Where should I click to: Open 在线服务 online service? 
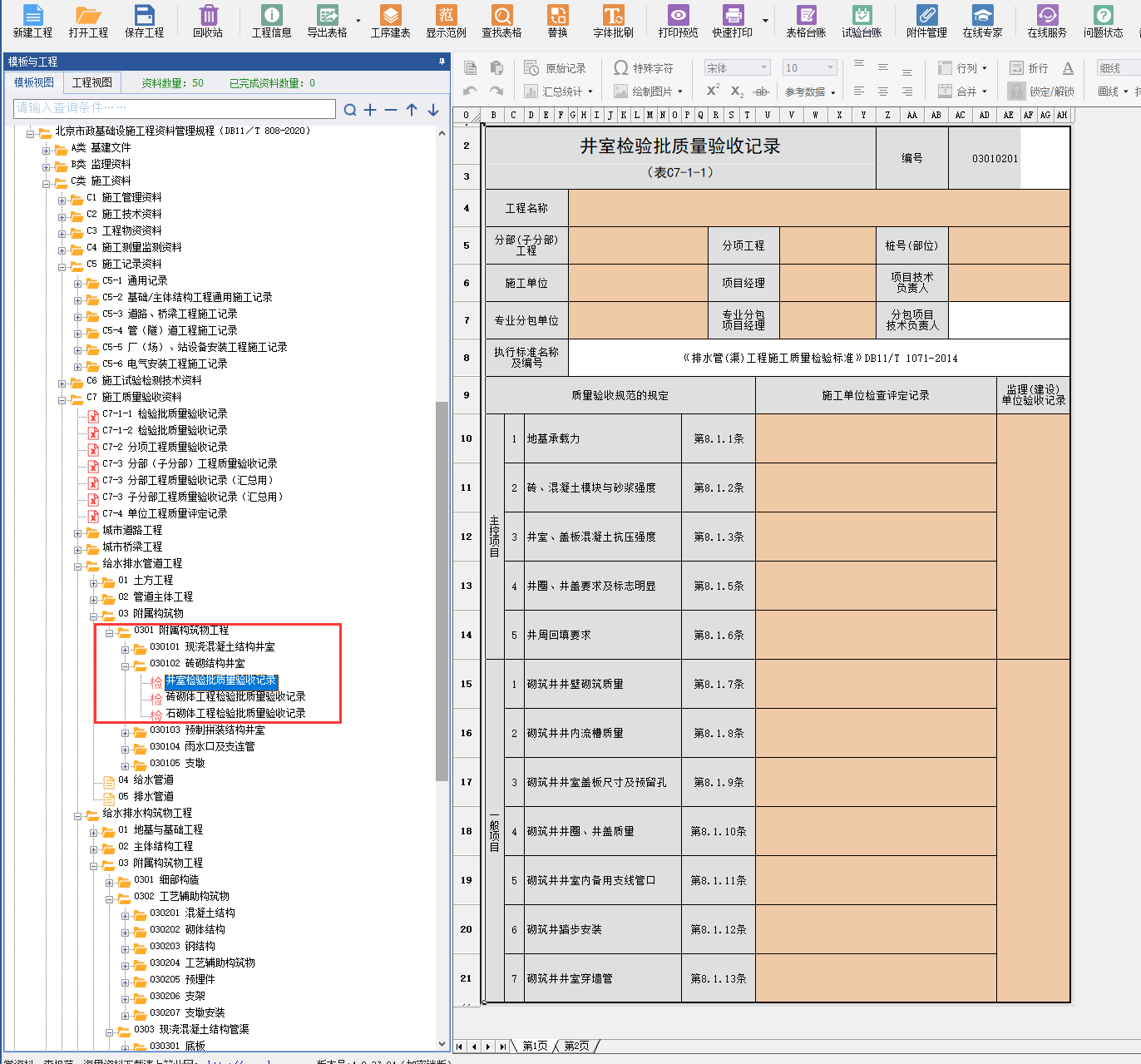[1047, 21]
